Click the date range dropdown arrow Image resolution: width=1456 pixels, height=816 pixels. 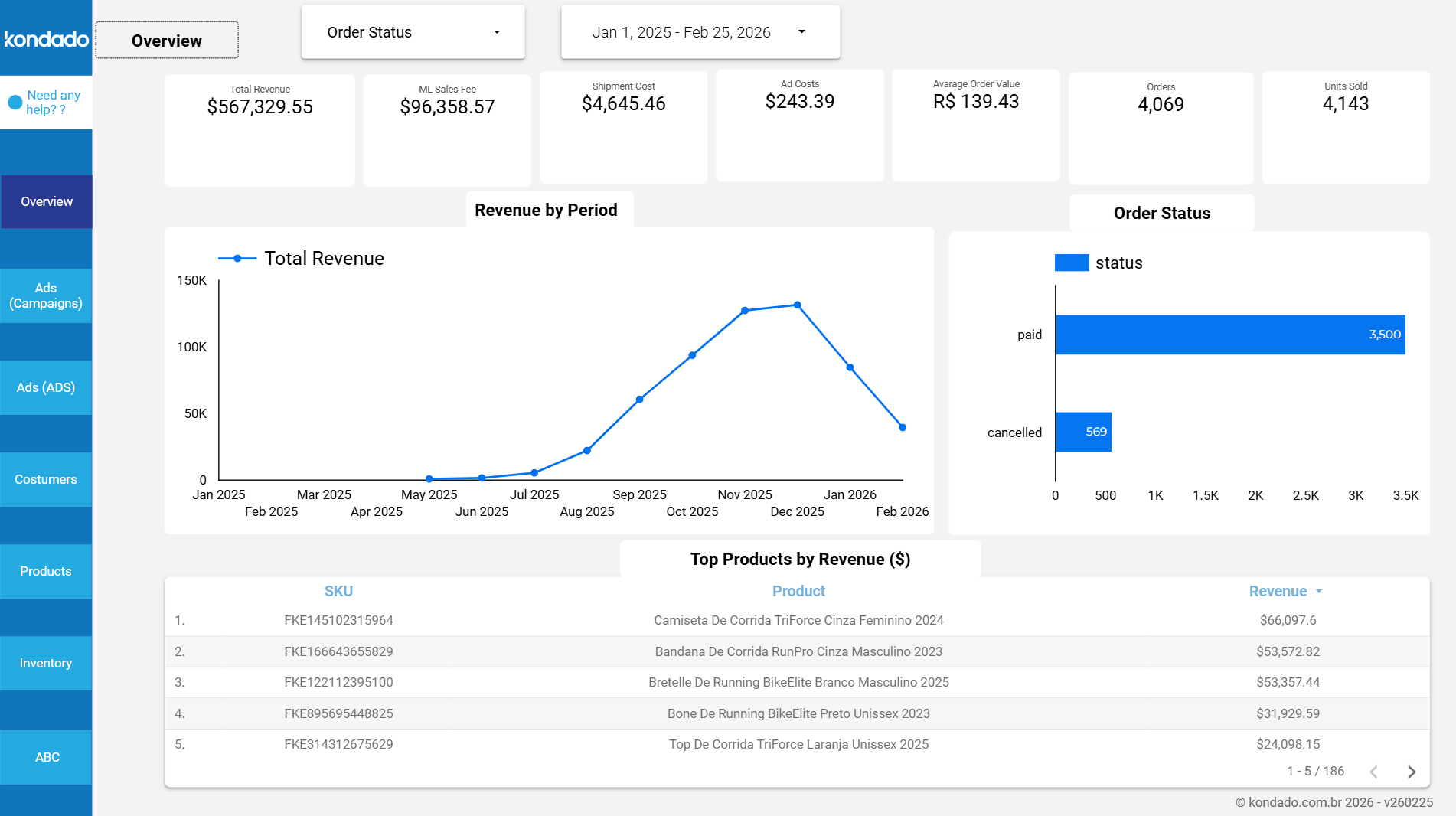click(x=801, y=31)
